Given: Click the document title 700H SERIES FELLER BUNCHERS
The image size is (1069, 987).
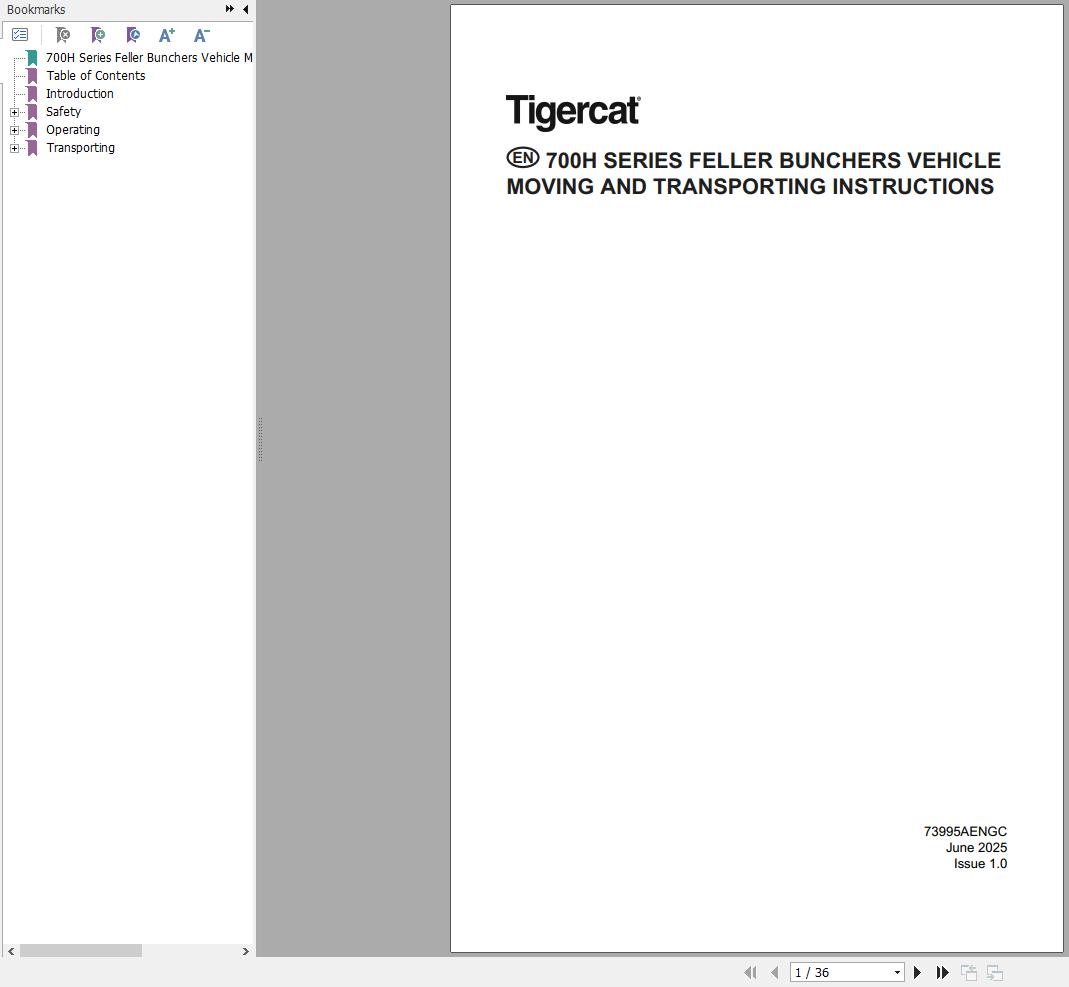Looking at the screenshot, I should pos(753,173).
